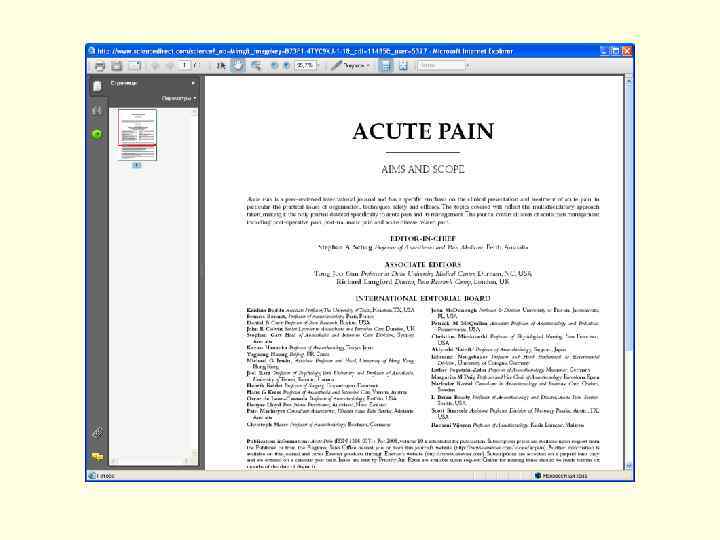Go to next page arrow

pyautogui.click(x=169, y=66)
